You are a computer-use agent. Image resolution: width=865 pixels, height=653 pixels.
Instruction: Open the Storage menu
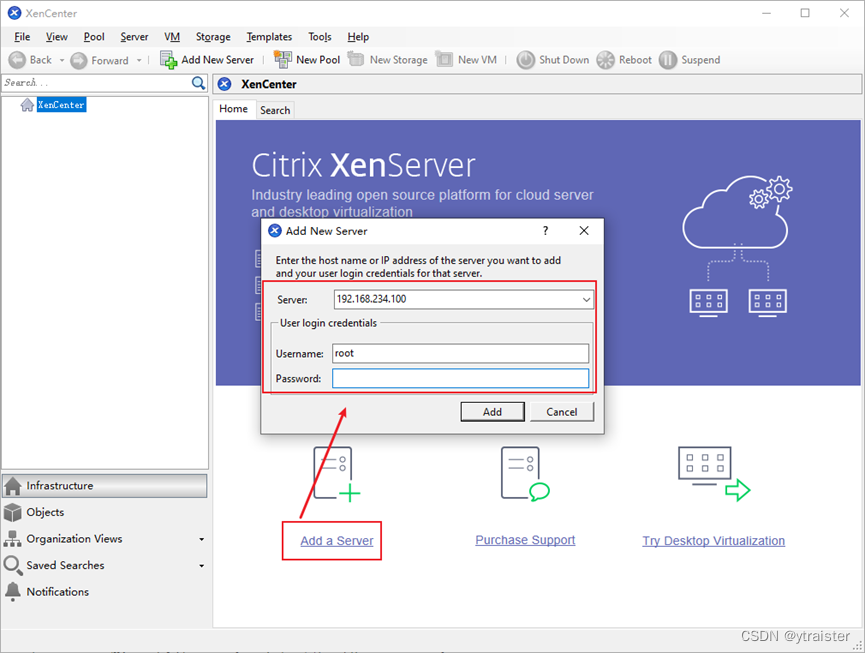(213, 36)
